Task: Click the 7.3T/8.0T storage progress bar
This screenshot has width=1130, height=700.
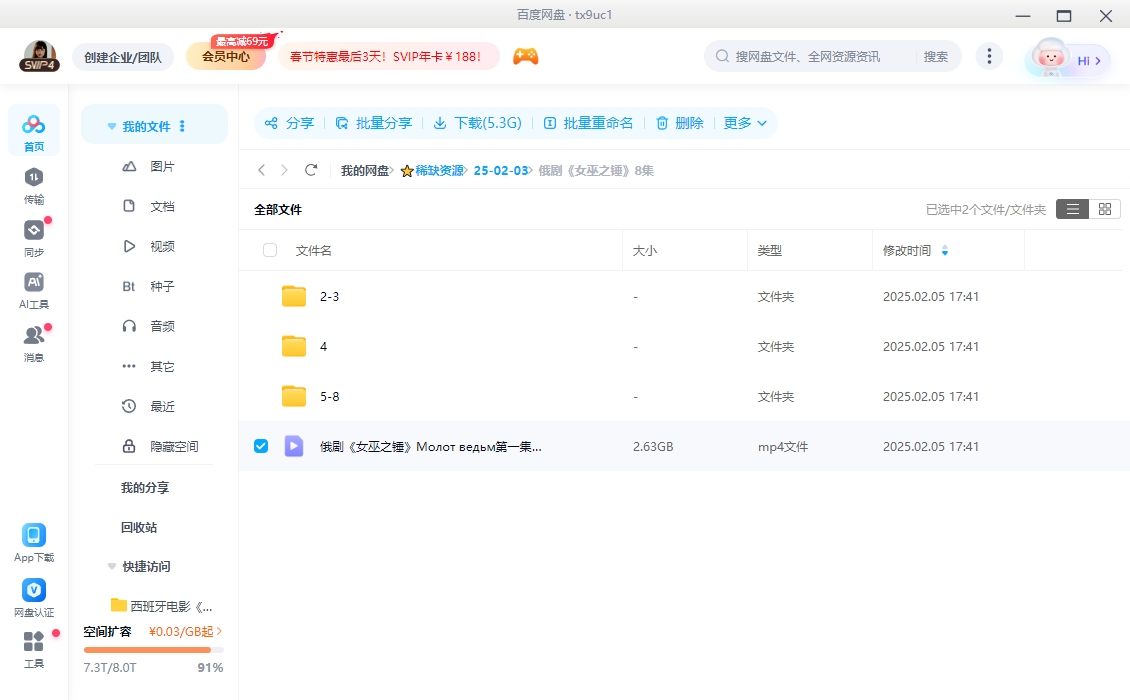Action: click(x=152, y=648)
